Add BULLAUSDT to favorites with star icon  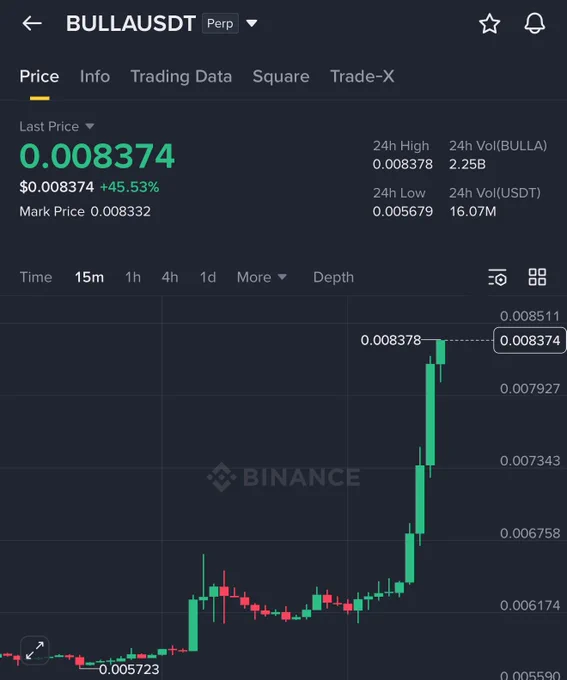tap(489, 23)
